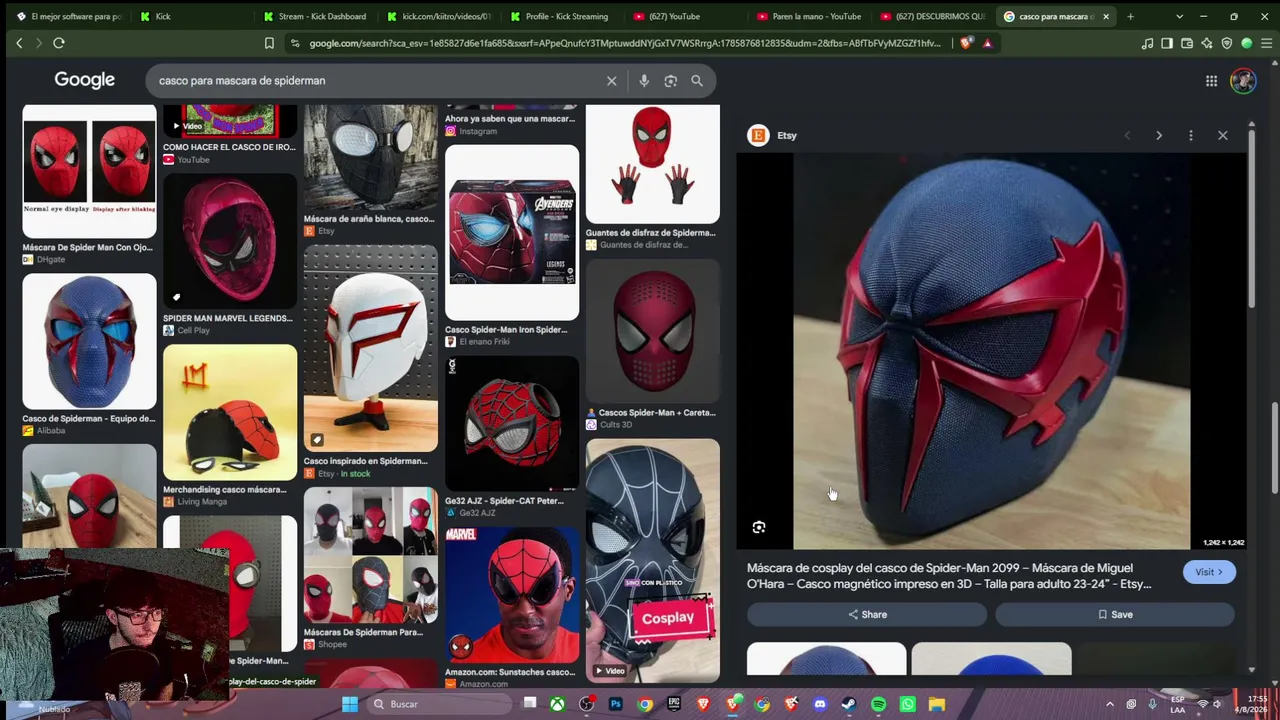Open Google Lens image search
Image resolution: width=1280 pixels, height=720 pixels.
point(670,81)
